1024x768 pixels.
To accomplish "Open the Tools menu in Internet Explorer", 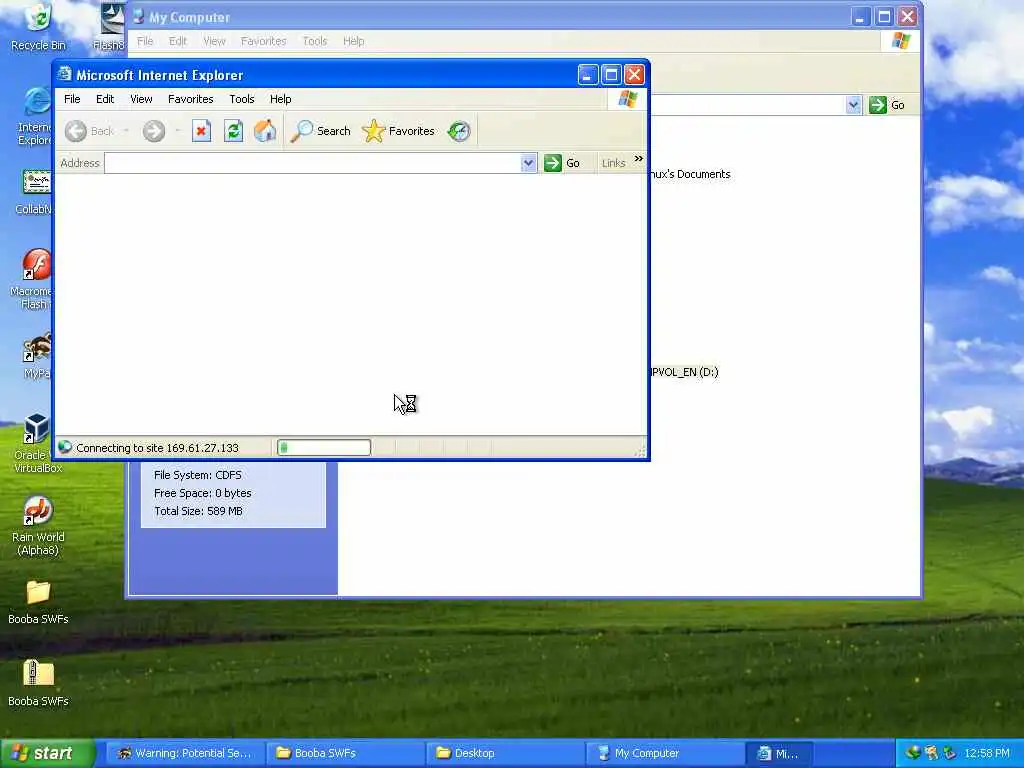I will (242, 99).
